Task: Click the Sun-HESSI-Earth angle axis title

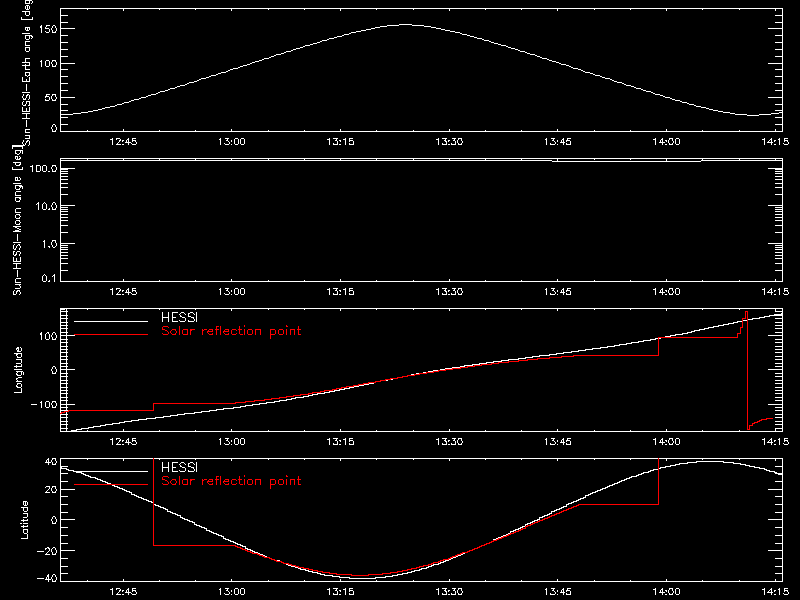Action: (27, 71)
